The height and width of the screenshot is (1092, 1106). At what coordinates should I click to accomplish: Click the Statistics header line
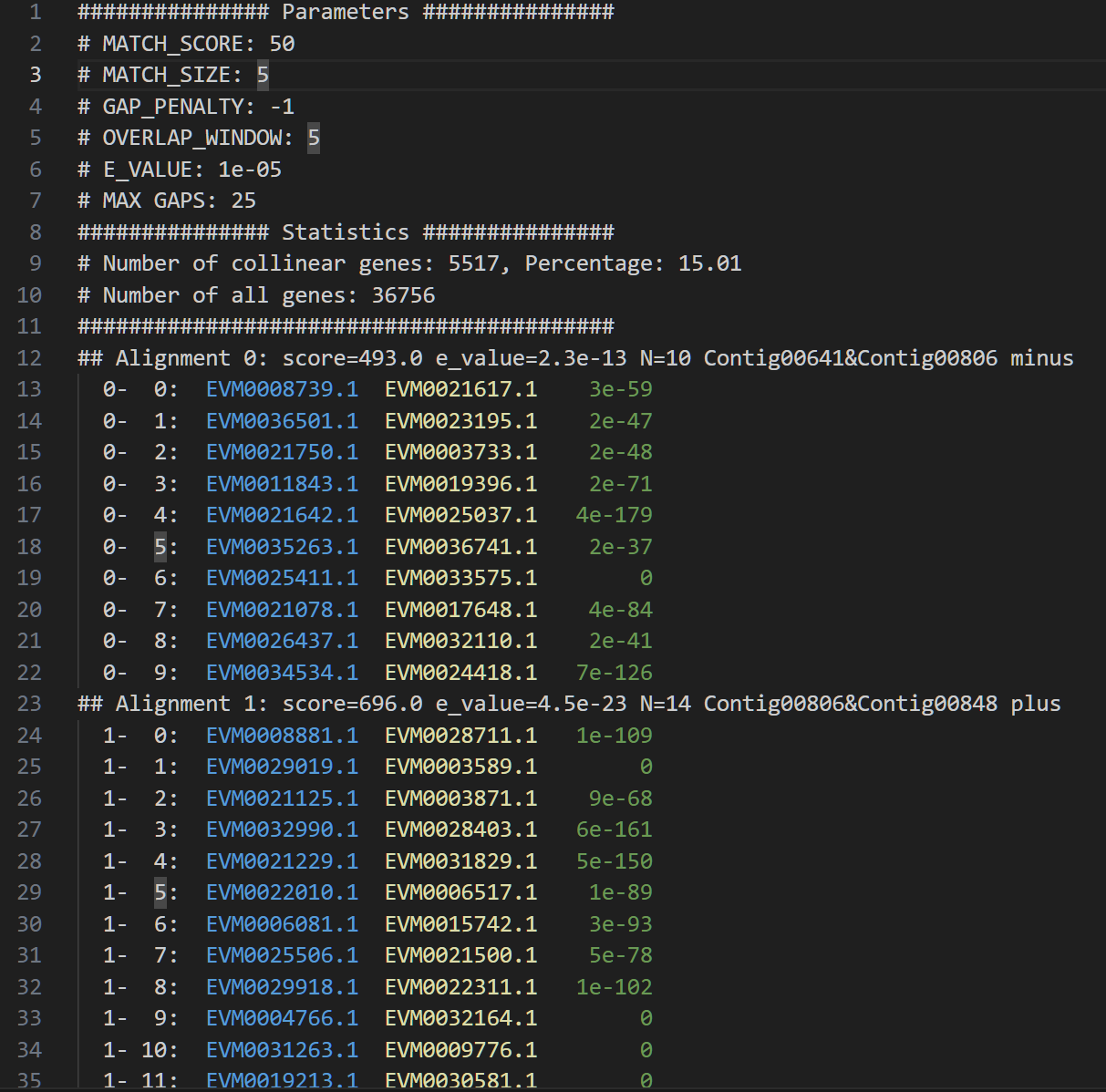coord(346,232)
